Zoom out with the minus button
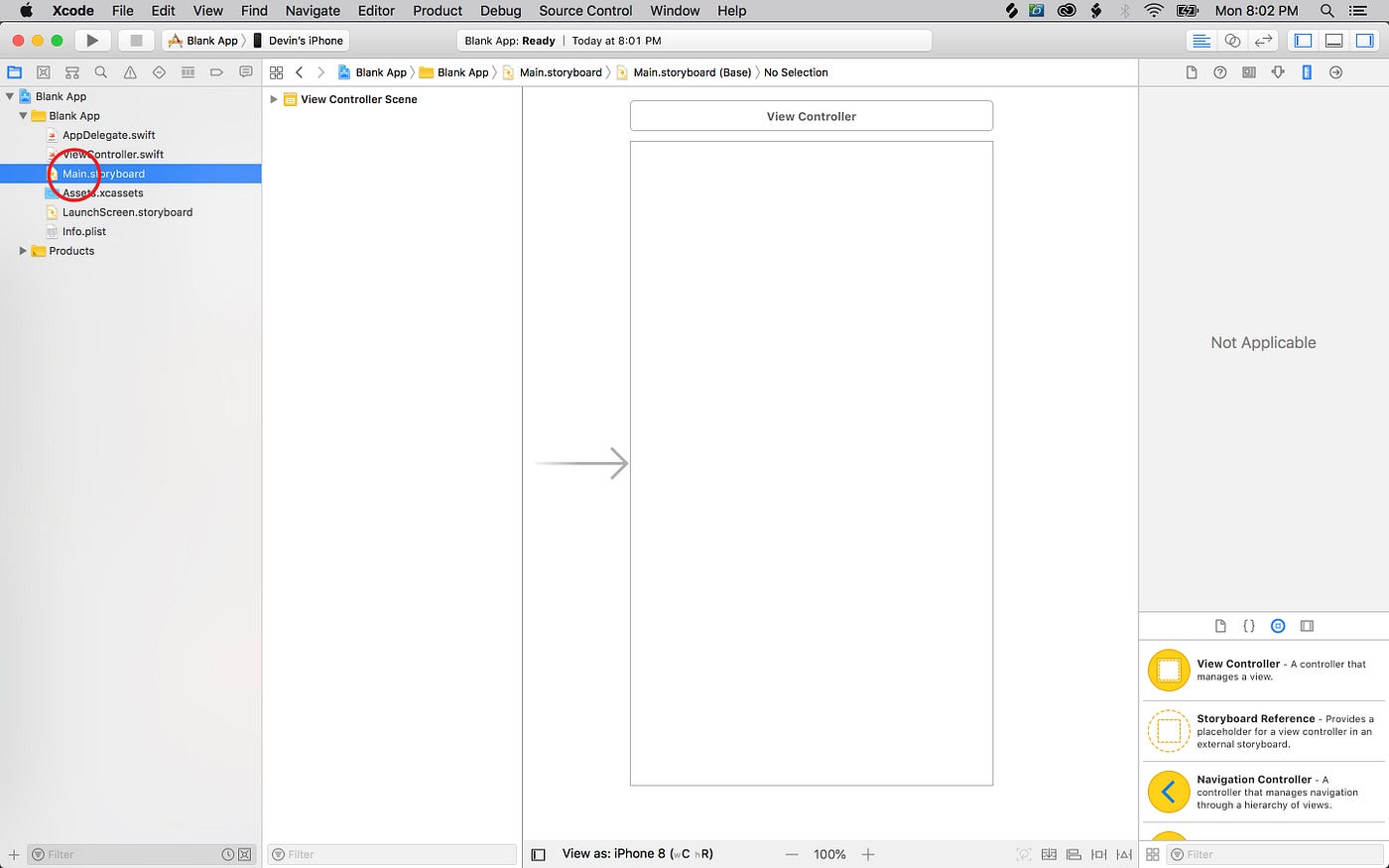 click(792, 854)
